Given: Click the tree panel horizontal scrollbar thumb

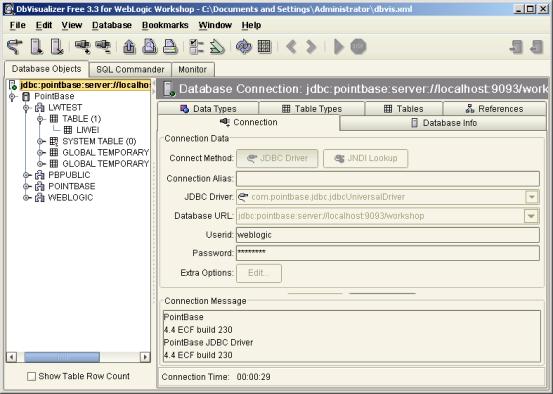Looking at the screenshot, I should [62, 357].
